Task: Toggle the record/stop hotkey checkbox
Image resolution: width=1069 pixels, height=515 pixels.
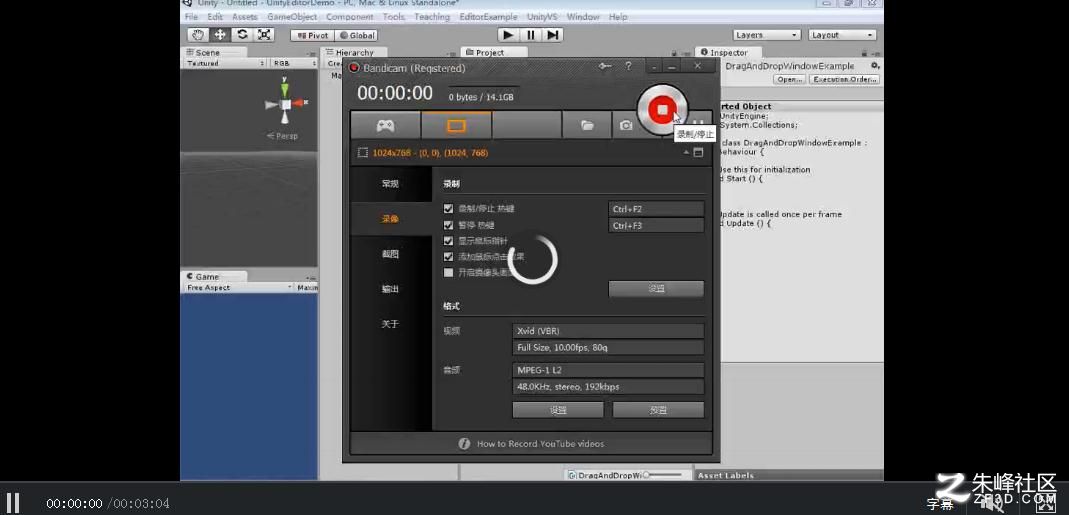Action: pyautogui.click(x=449, y=209)
